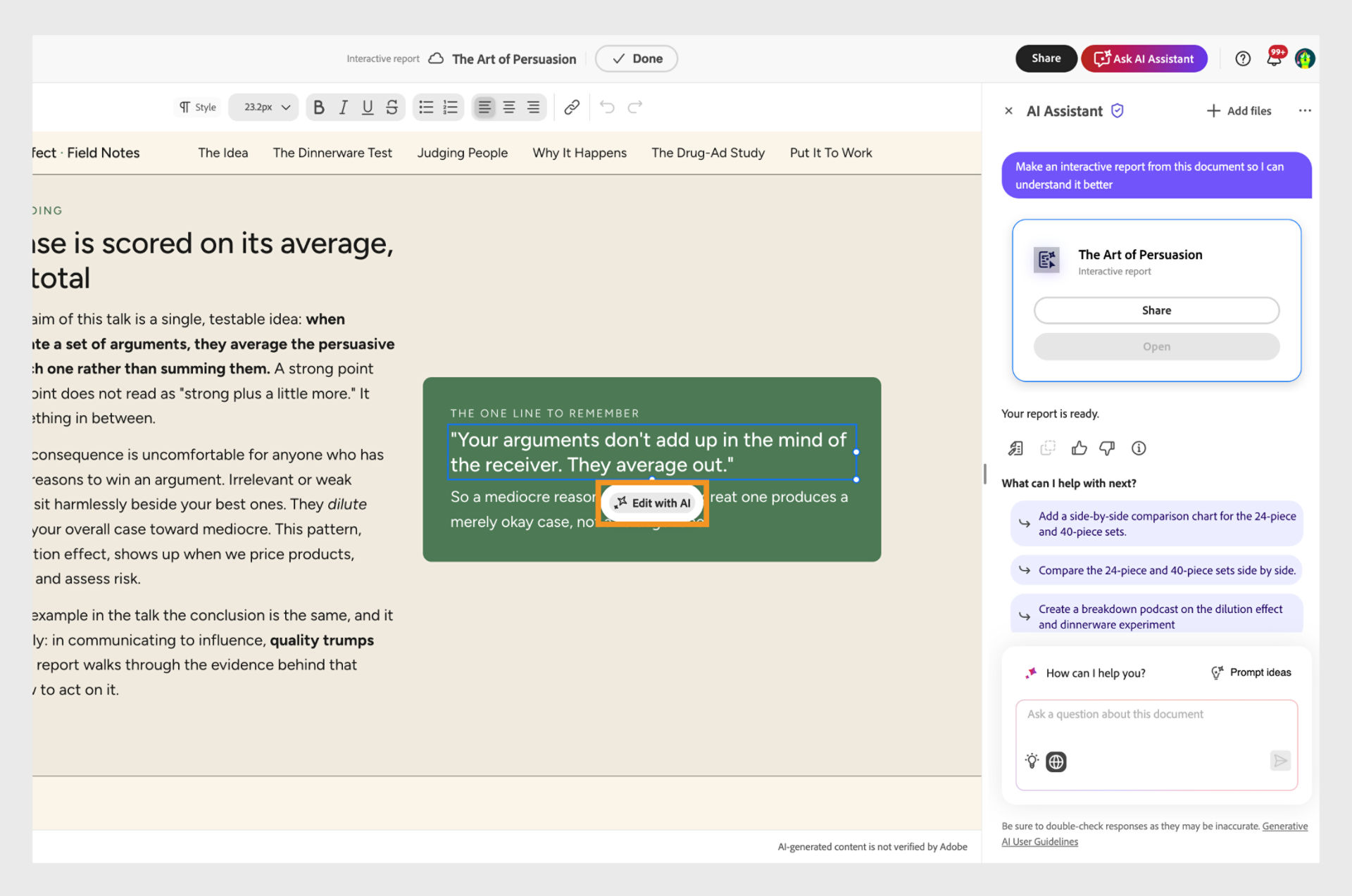The height and width of the screenshot is (896, 1352).
Task: Click the Done button
Action: pyautogui.click(x=637, y=58)
